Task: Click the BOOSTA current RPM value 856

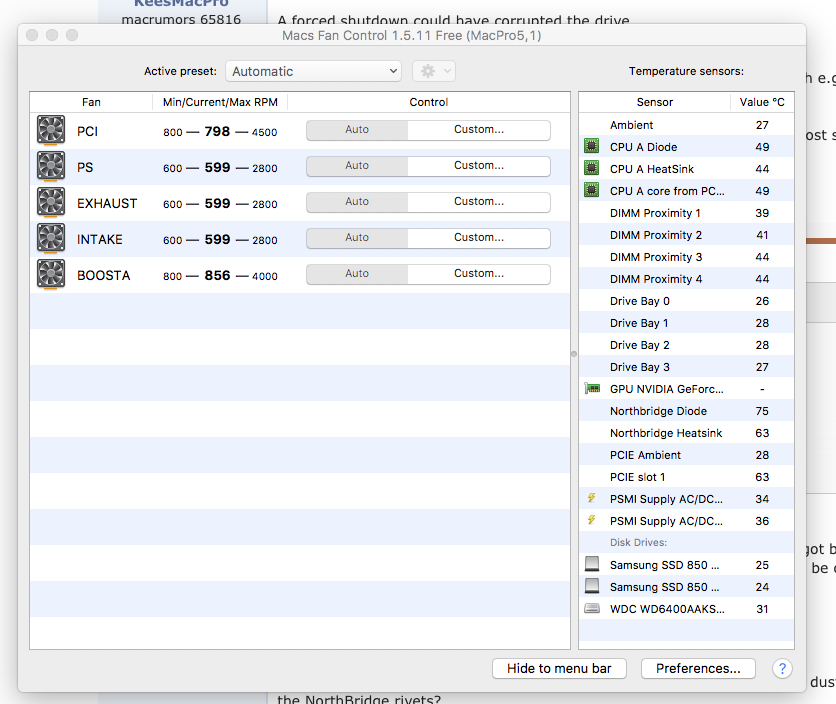Action: coord(218,275)
